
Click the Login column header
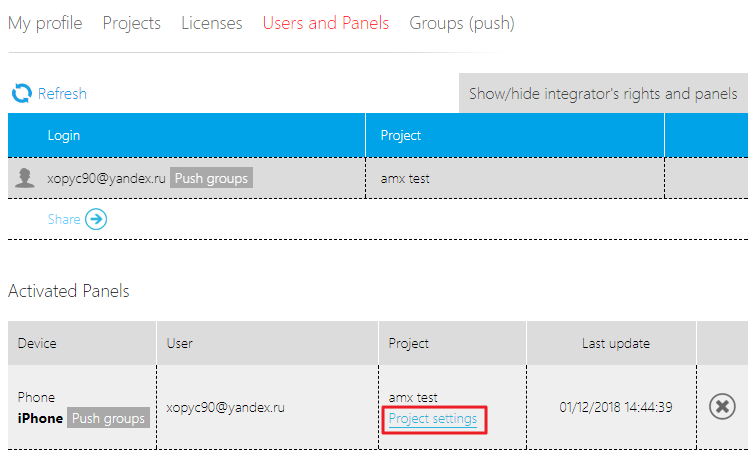point(64,135)
